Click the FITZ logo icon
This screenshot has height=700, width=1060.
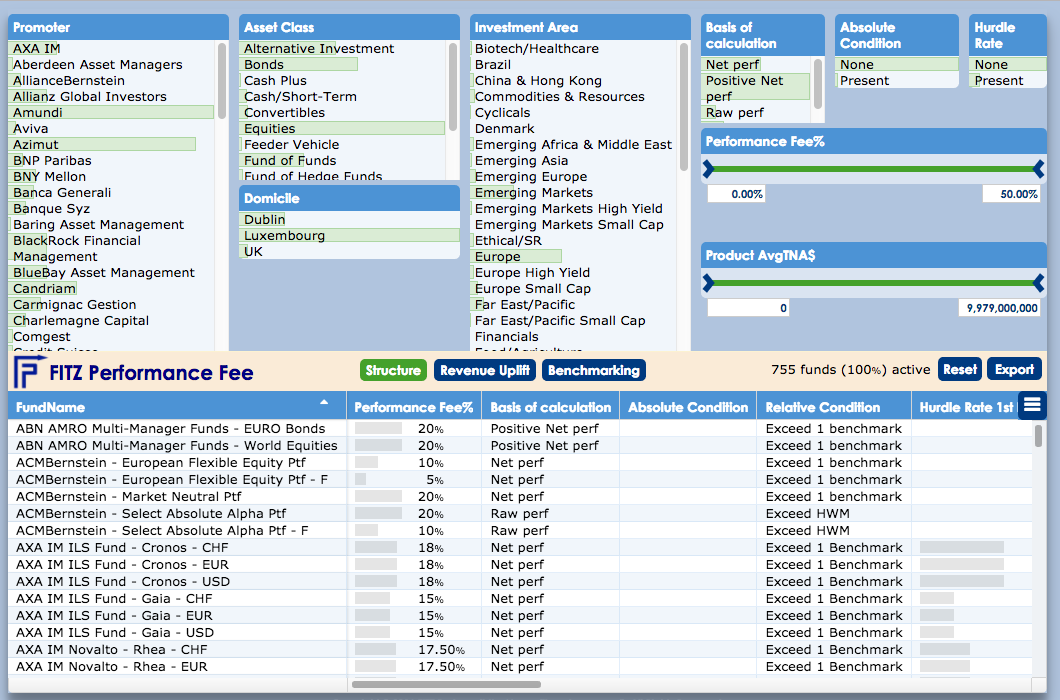point(26,371)
